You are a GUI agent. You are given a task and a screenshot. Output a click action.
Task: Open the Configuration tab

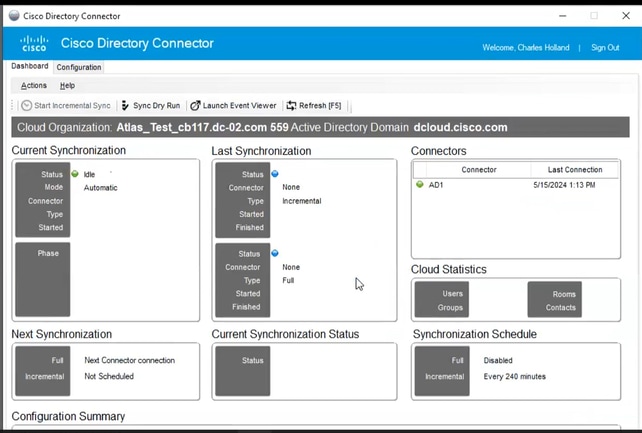[79, 67]
